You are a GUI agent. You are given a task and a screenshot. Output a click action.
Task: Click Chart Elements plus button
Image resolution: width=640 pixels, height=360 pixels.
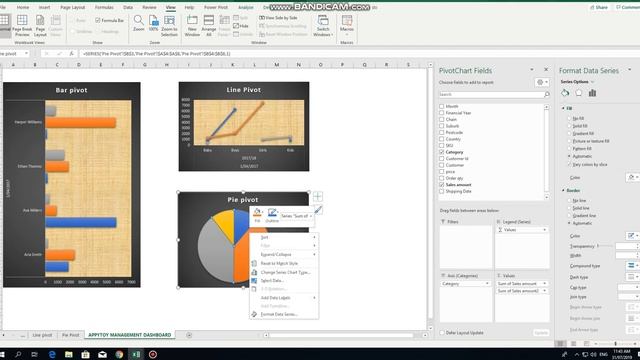[318, 196]
